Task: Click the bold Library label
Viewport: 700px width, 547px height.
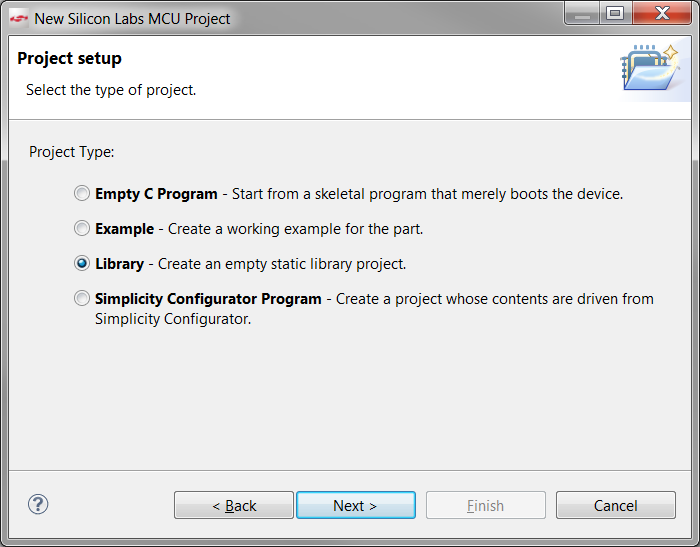Action: [x=119, y=264]
